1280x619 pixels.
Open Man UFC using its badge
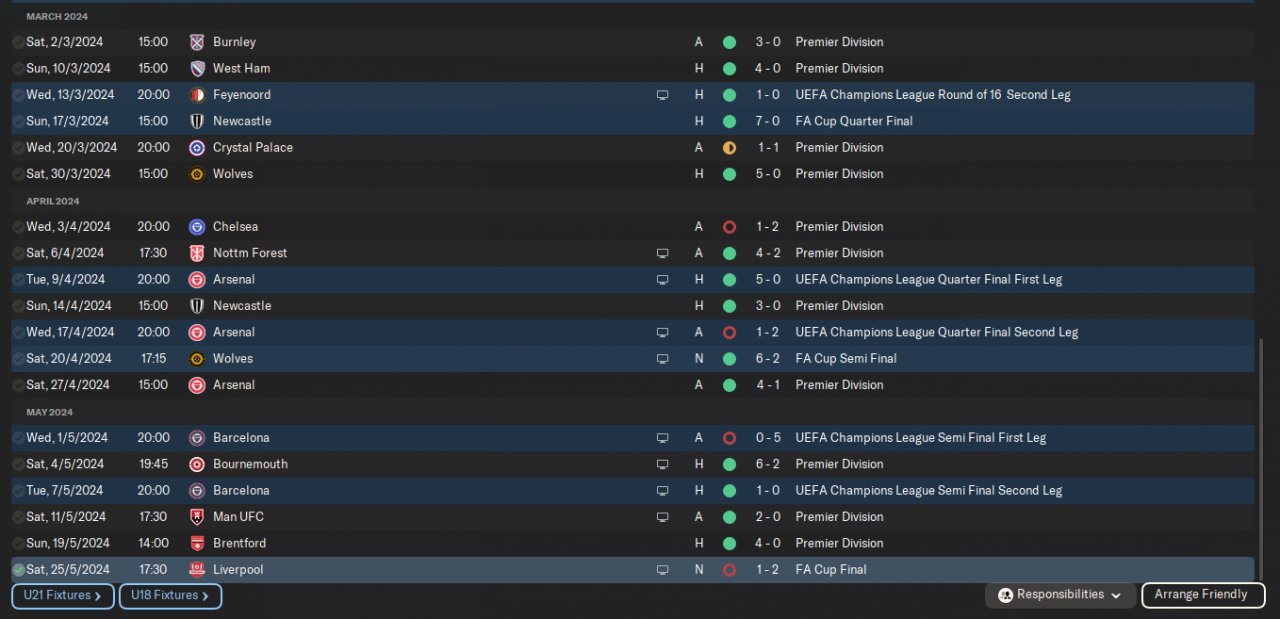(197, 517)
